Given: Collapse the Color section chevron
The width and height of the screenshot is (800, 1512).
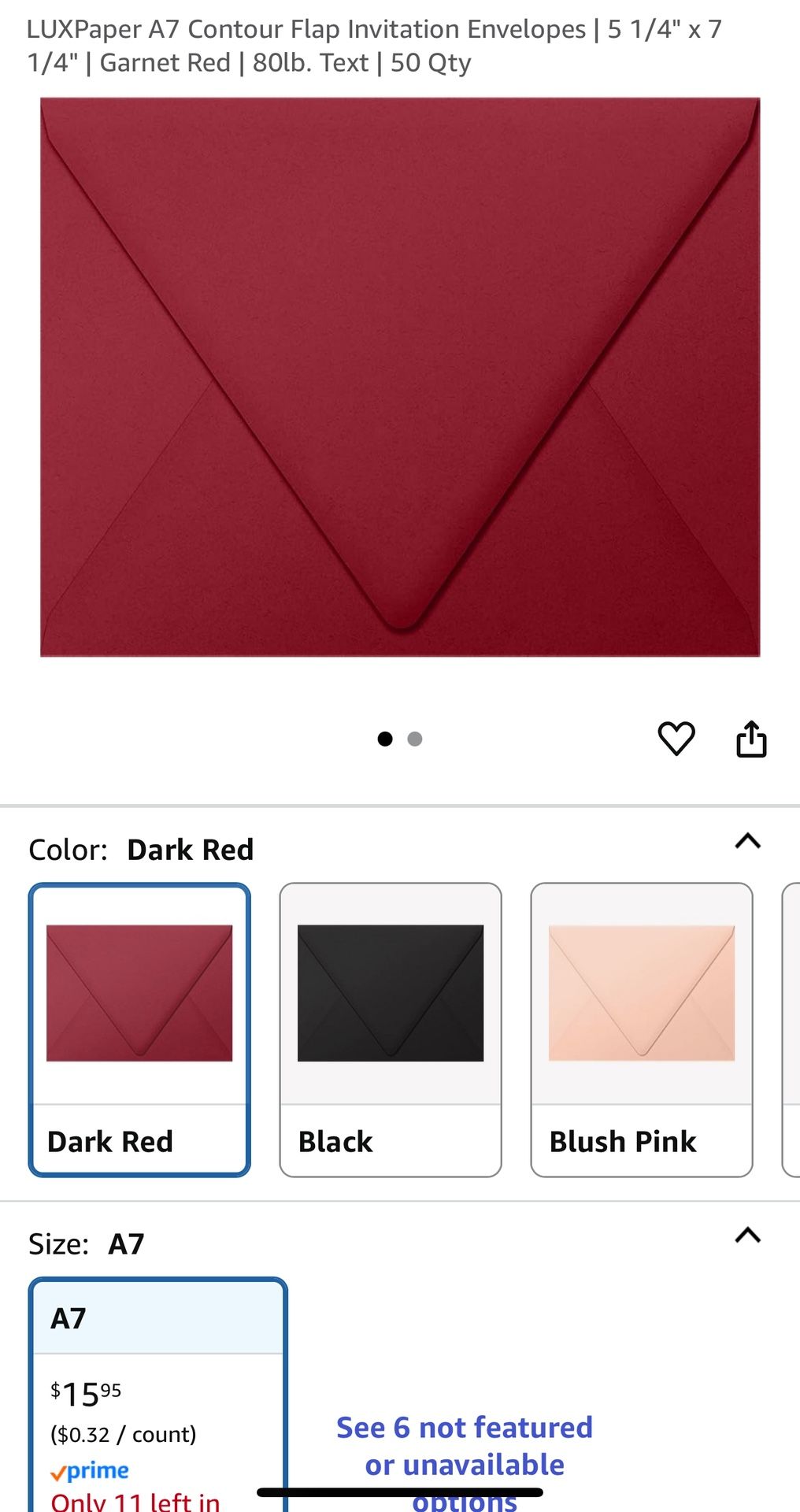Looking at the screenshot, I should click(748, 841).
